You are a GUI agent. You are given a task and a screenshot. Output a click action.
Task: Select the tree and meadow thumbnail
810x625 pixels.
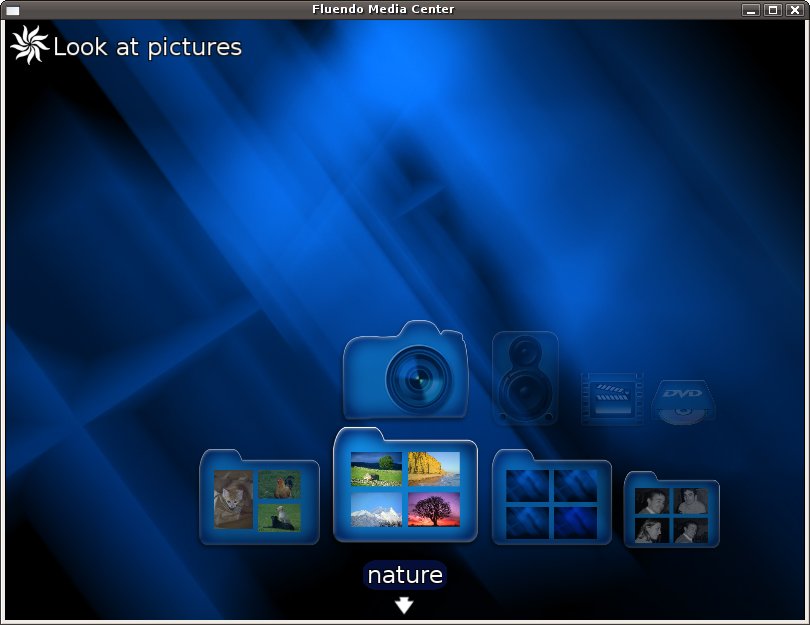click(376, 469)
